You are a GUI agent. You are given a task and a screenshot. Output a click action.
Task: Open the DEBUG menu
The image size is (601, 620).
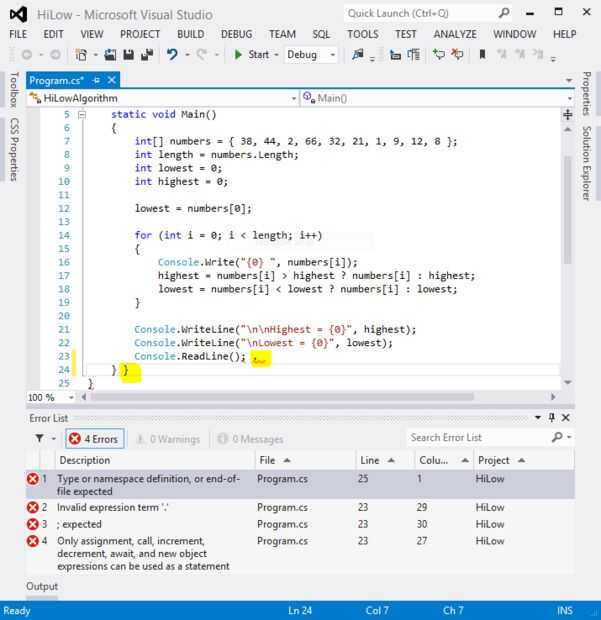coord(236,34)
